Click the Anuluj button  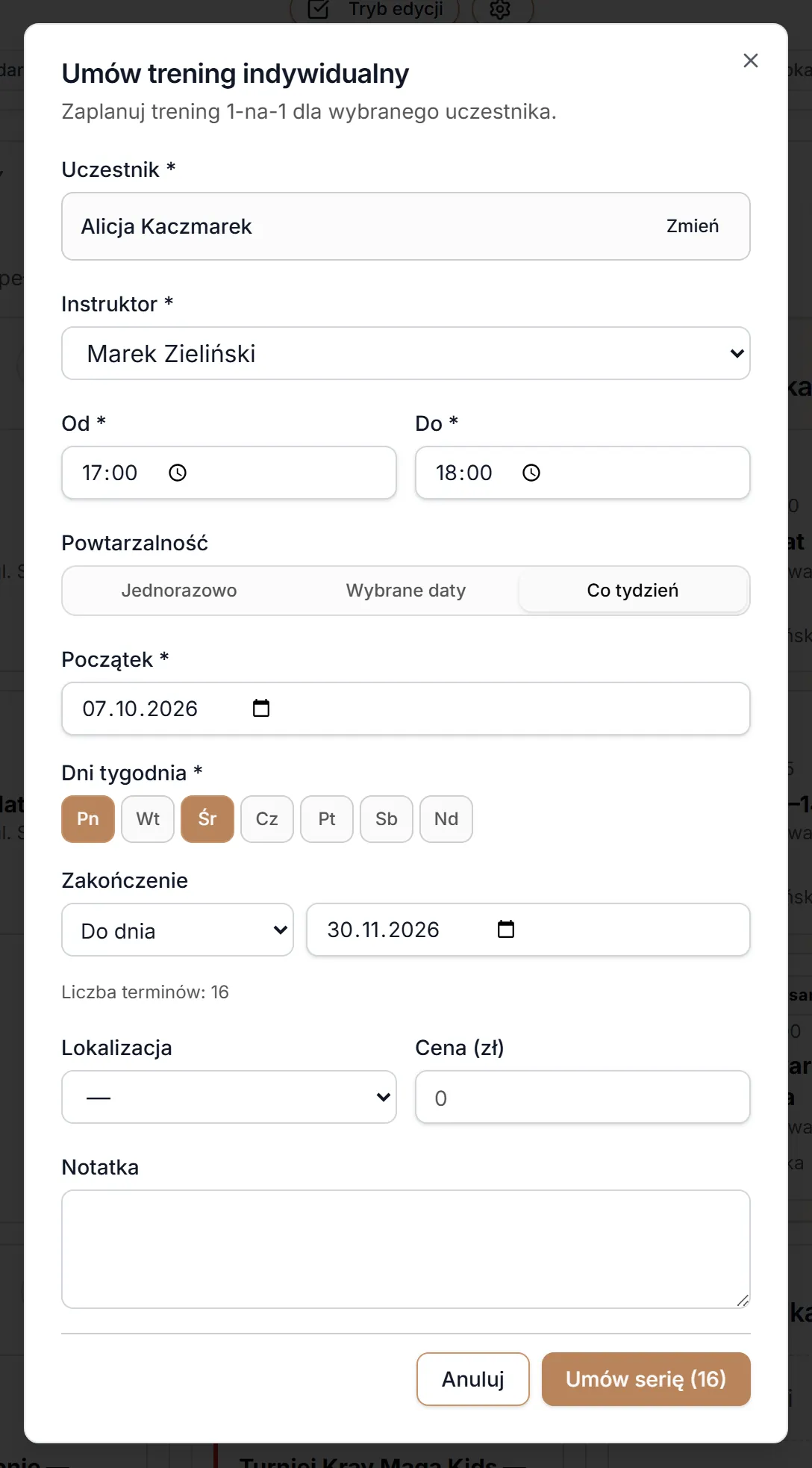pyautogui.click(x=473, y=1379)
